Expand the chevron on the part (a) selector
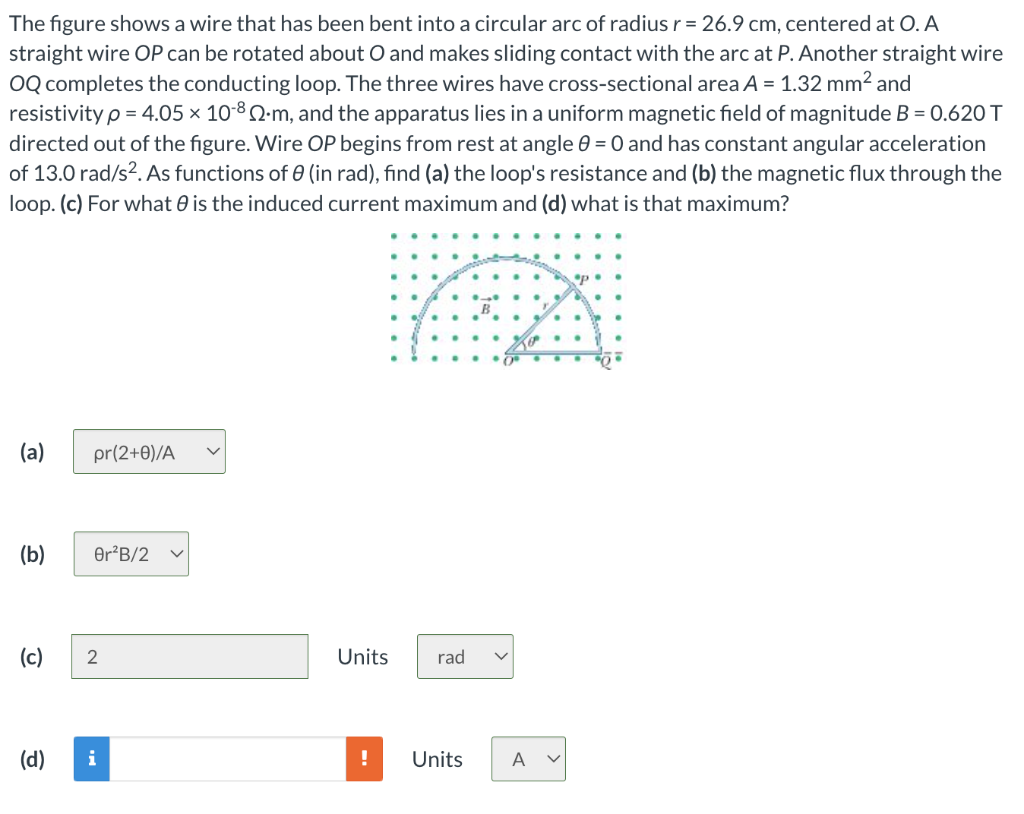This screenshot has width=1024, height=814. point(212,451)
